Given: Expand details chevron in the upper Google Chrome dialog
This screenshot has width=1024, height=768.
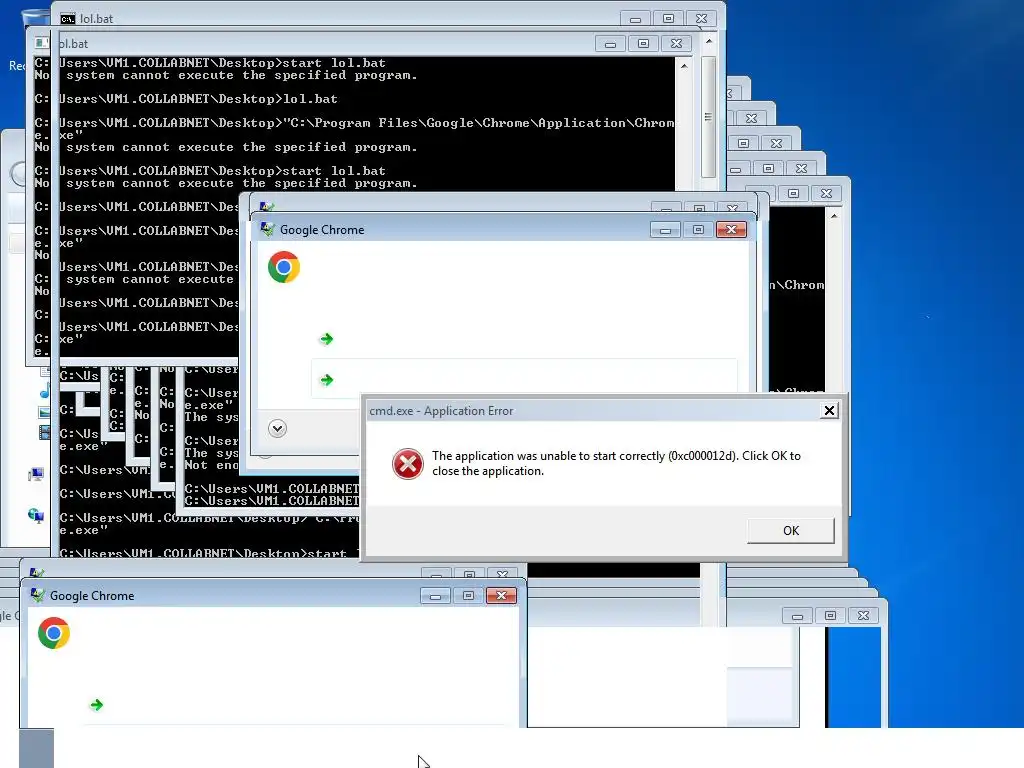Looking at the screenshot, I should 277,428.
